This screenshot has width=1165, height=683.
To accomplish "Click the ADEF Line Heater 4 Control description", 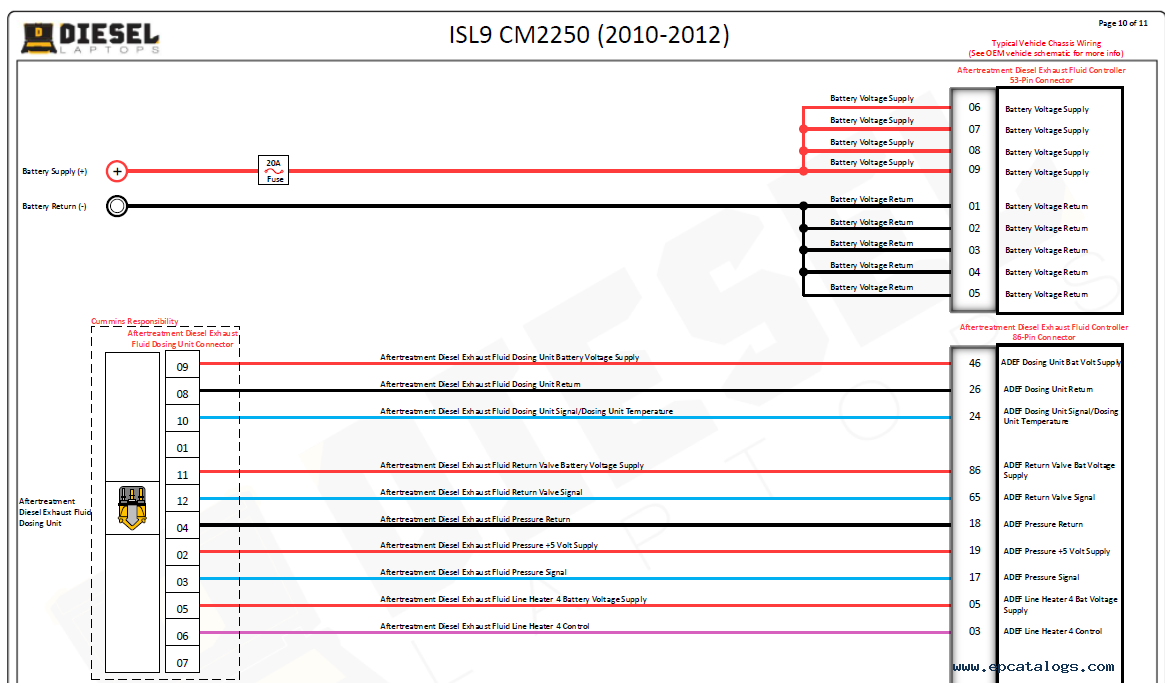I will (1053, 631).
